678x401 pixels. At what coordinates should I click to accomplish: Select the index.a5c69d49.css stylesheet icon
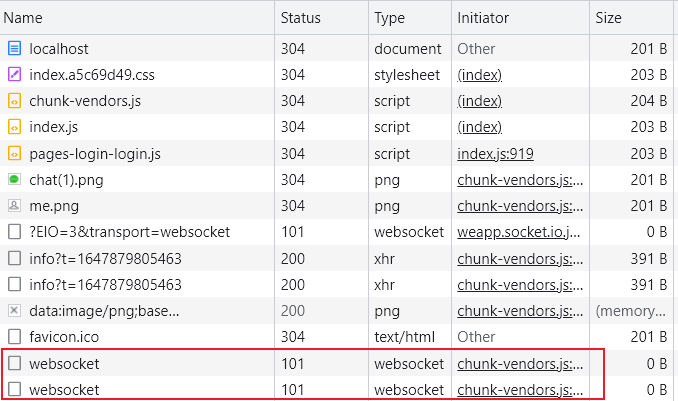pos(14,74)
